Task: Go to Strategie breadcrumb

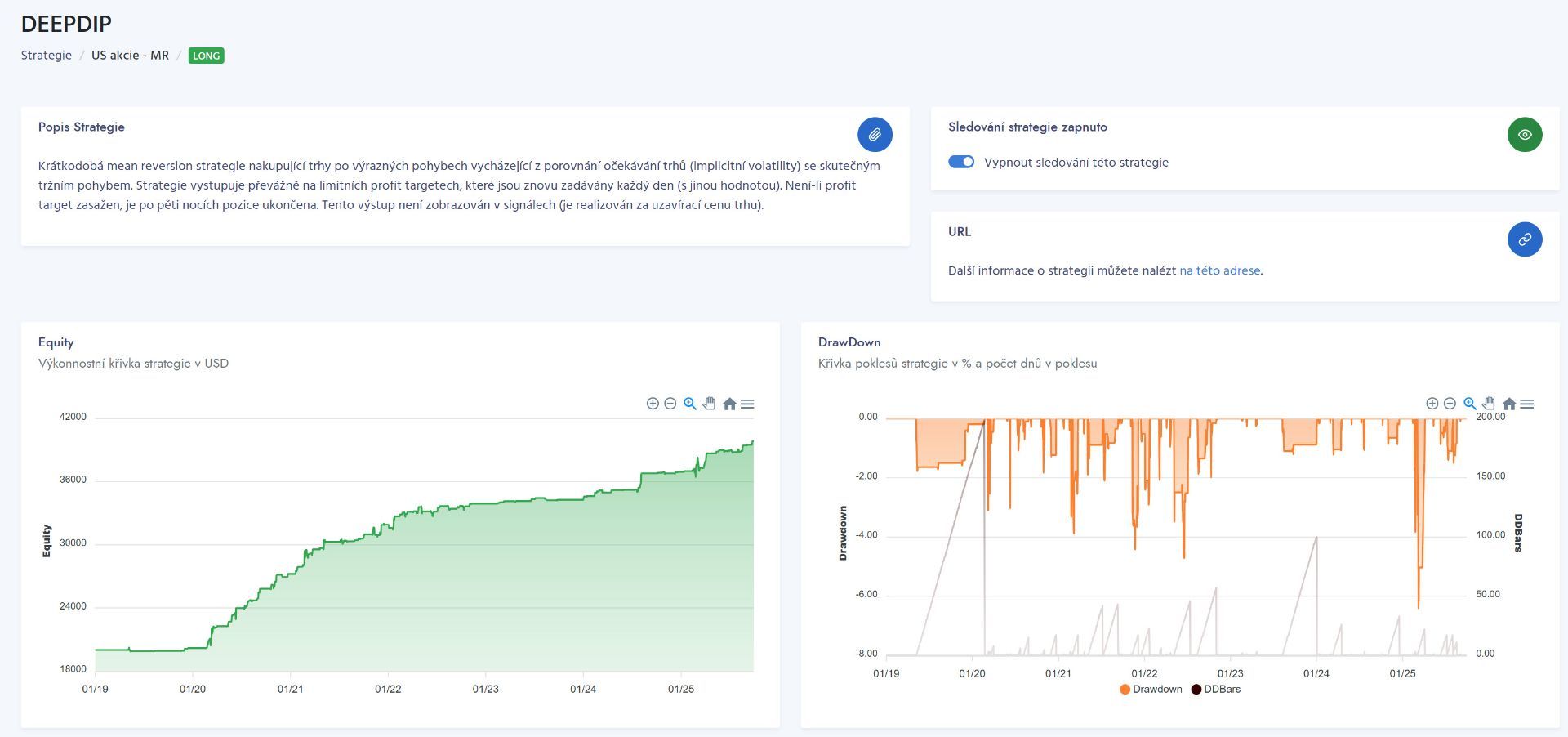Action: click(47, 56)
